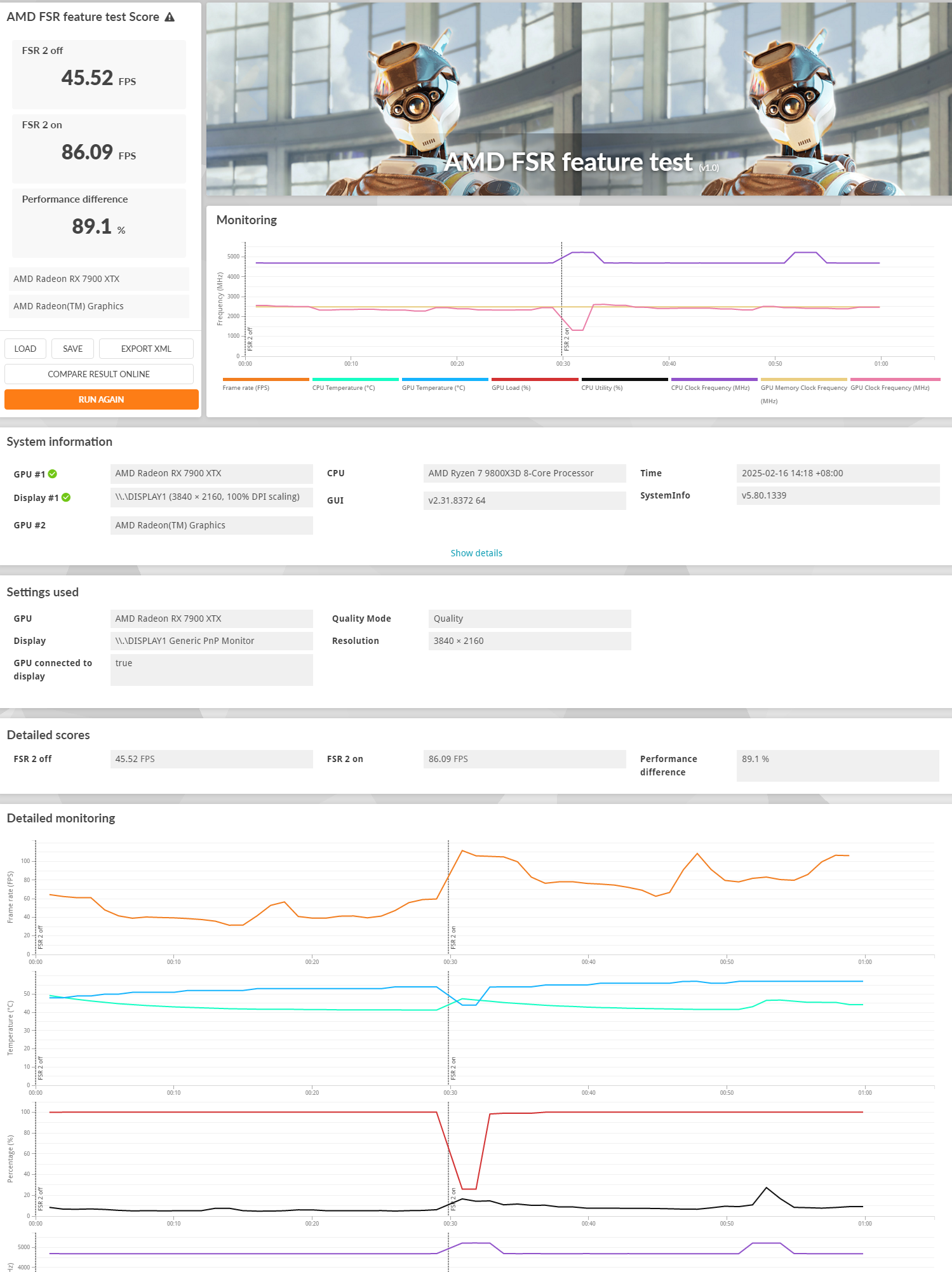Screen dimensions: 952x1272
Task: Toggle the Frame rate (FPS) legend swatch
Action: (x=265, y=379)
